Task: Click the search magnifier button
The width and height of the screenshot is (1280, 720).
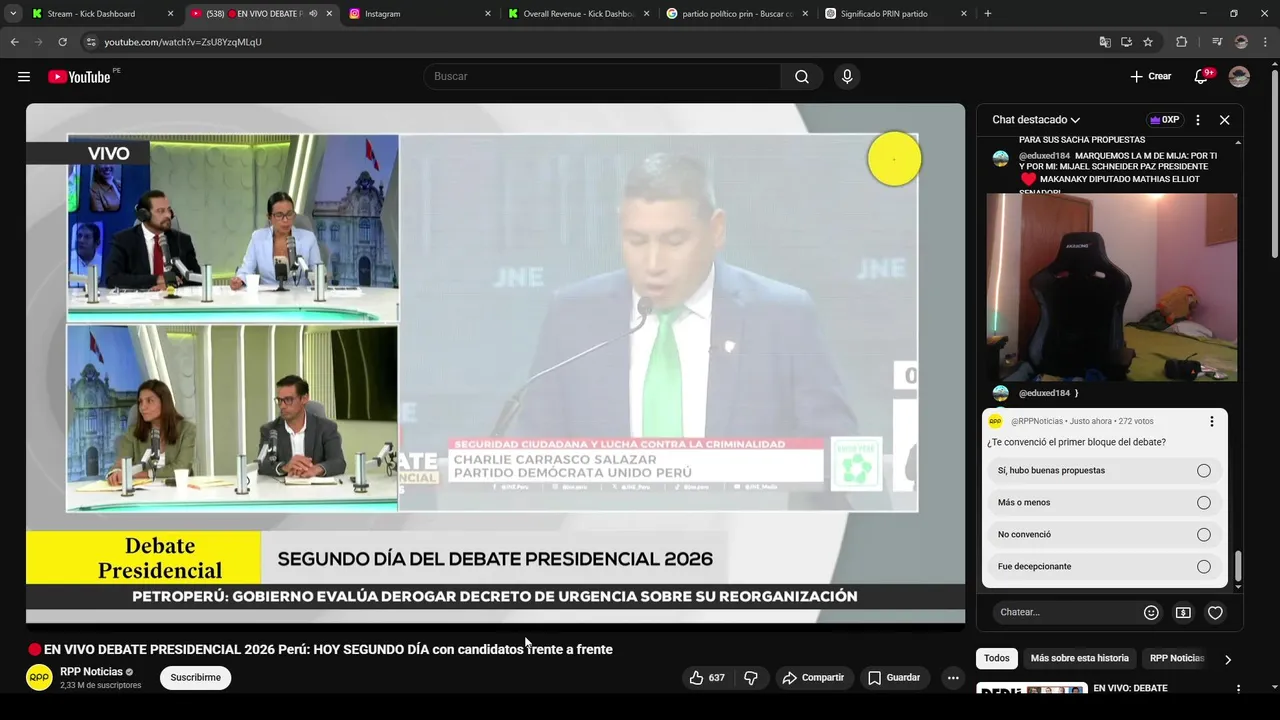Action: [x=802, y=77]
